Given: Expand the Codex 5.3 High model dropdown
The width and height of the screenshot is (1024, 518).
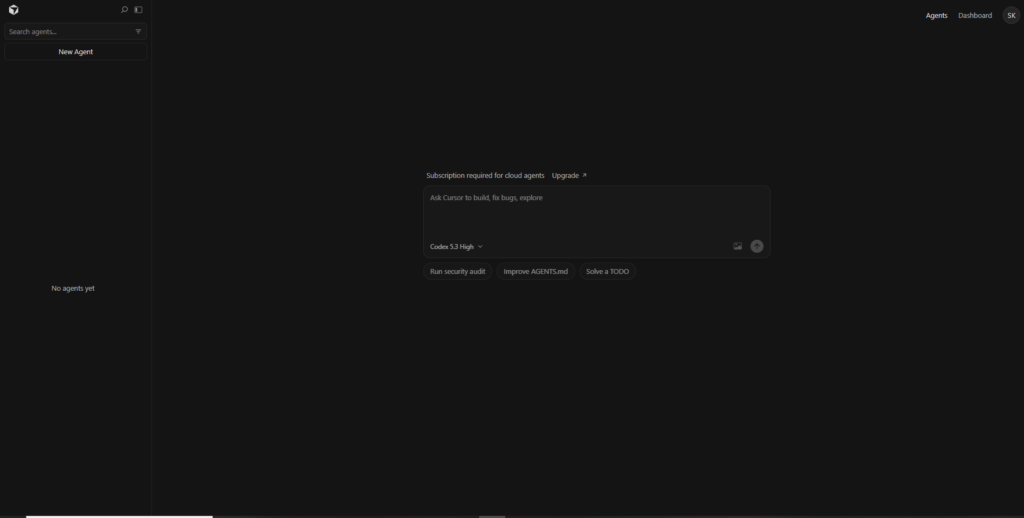Looking at the screenshot, I should [452, 246].
